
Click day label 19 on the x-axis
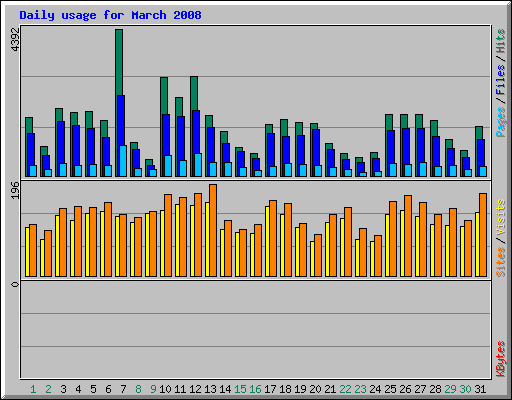point(300,389)
